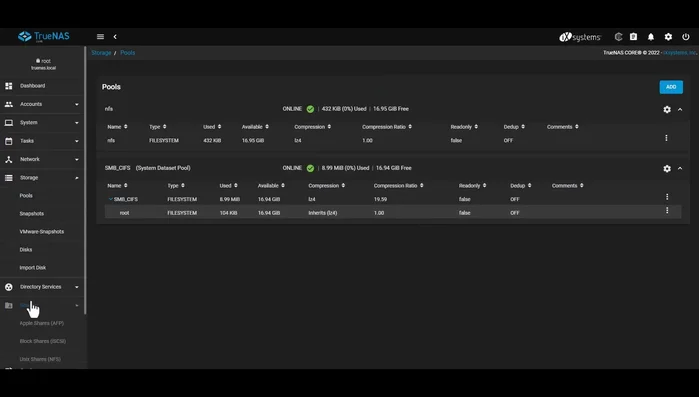Sort nfs table by Dedup
Screen dimensions: 699x397
pos(514,127)
